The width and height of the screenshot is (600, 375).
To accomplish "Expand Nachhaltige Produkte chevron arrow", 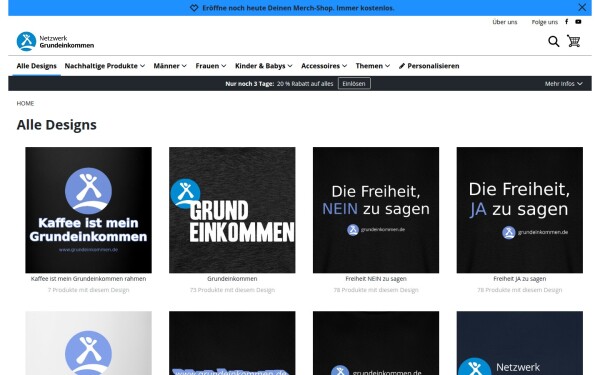I will pos(142,66).
